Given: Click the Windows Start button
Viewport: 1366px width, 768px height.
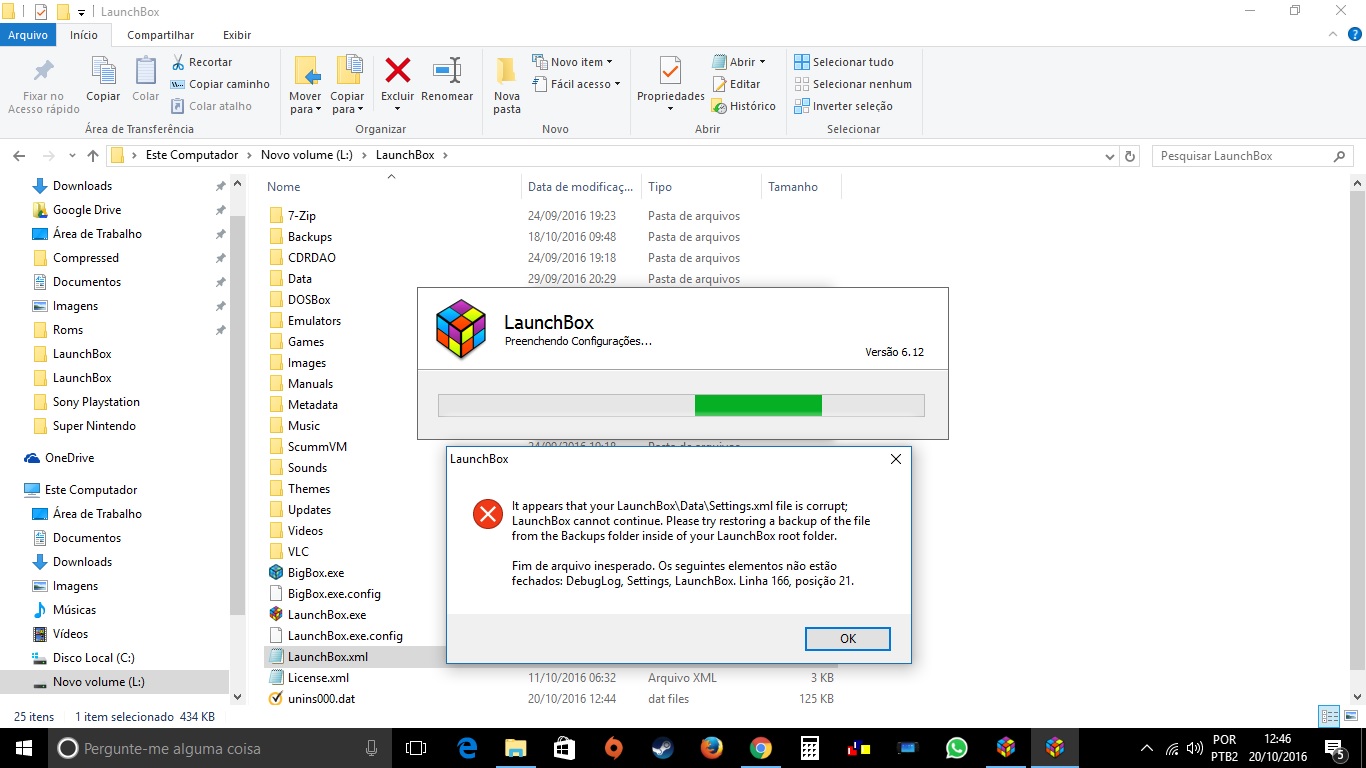Looking at the screenshot, I should click(24, 748).
